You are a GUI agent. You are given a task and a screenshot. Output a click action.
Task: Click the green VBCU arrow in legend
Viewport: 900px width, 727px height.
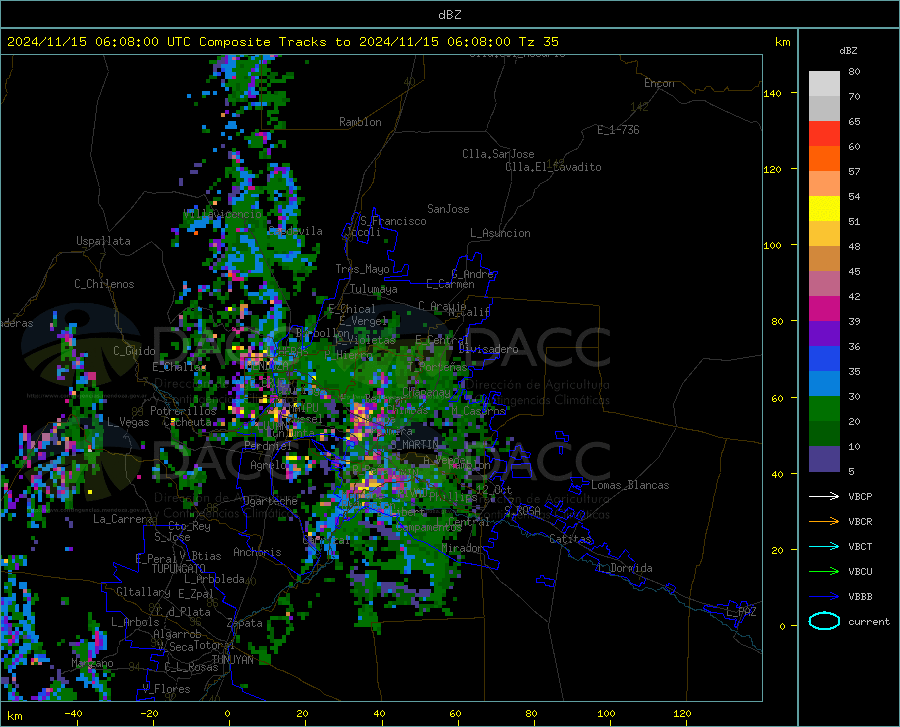tap(824, 572)
